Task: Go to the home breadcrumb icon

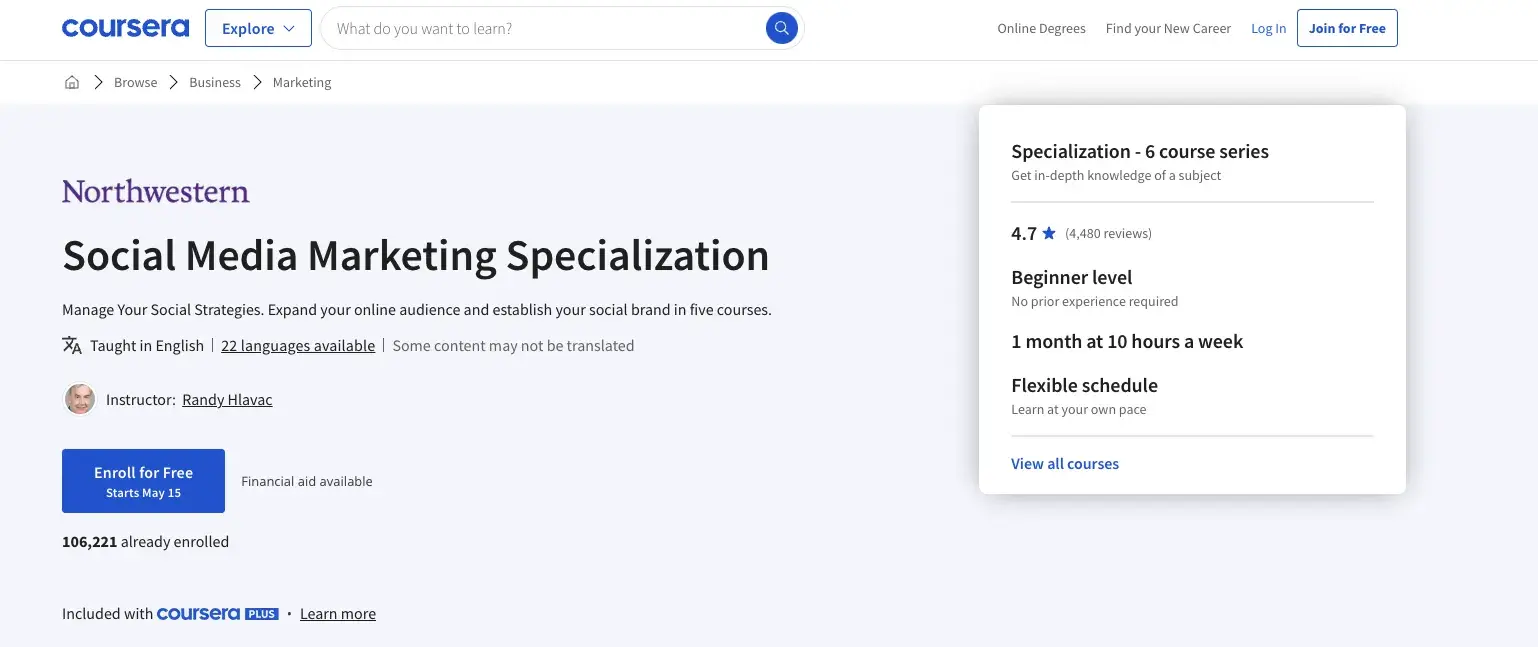Action: point(72,82)
